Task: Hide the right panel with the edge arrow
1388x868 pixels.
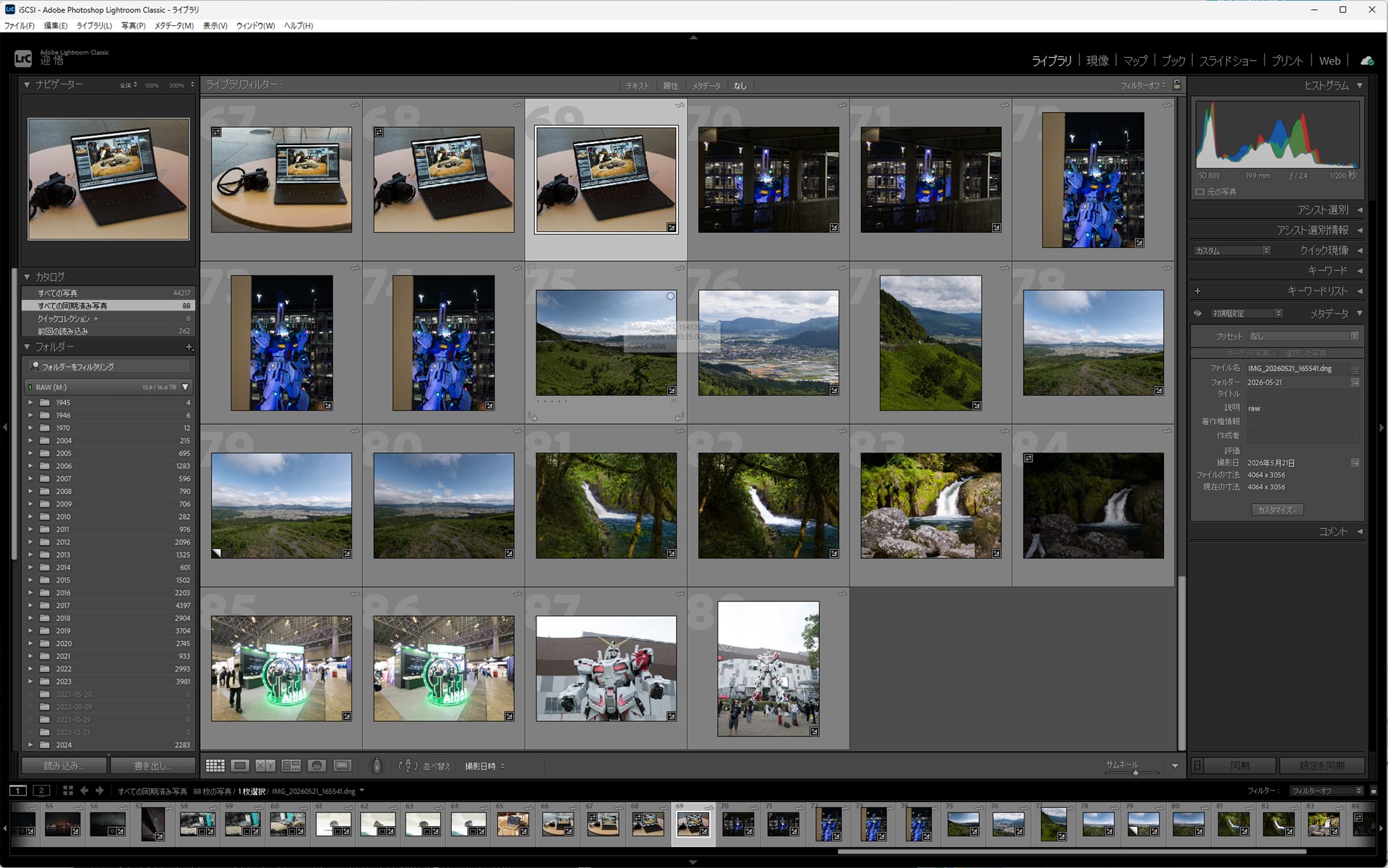Action: 1383,428
